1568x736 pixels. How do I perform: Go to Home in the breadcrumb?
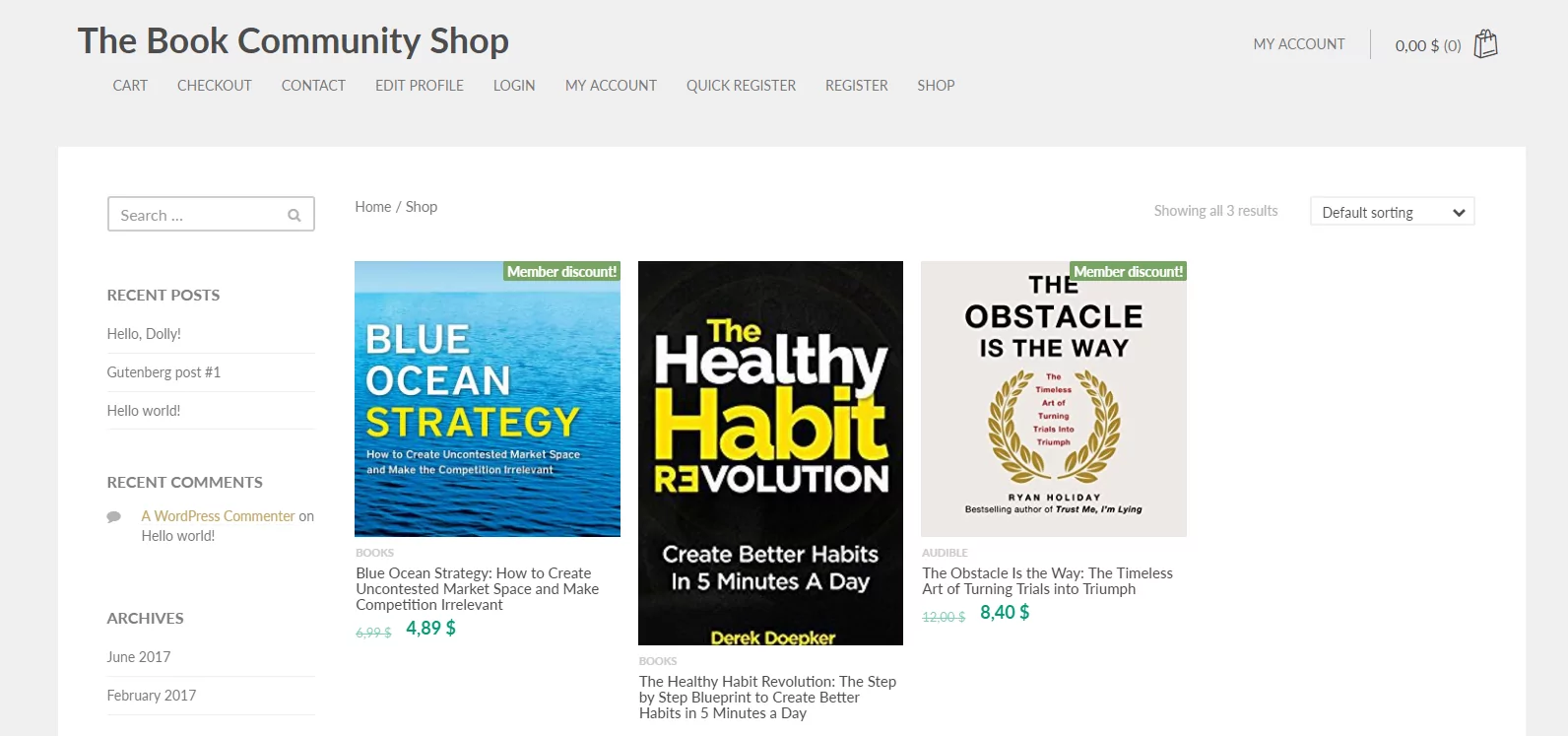point(373,207)
